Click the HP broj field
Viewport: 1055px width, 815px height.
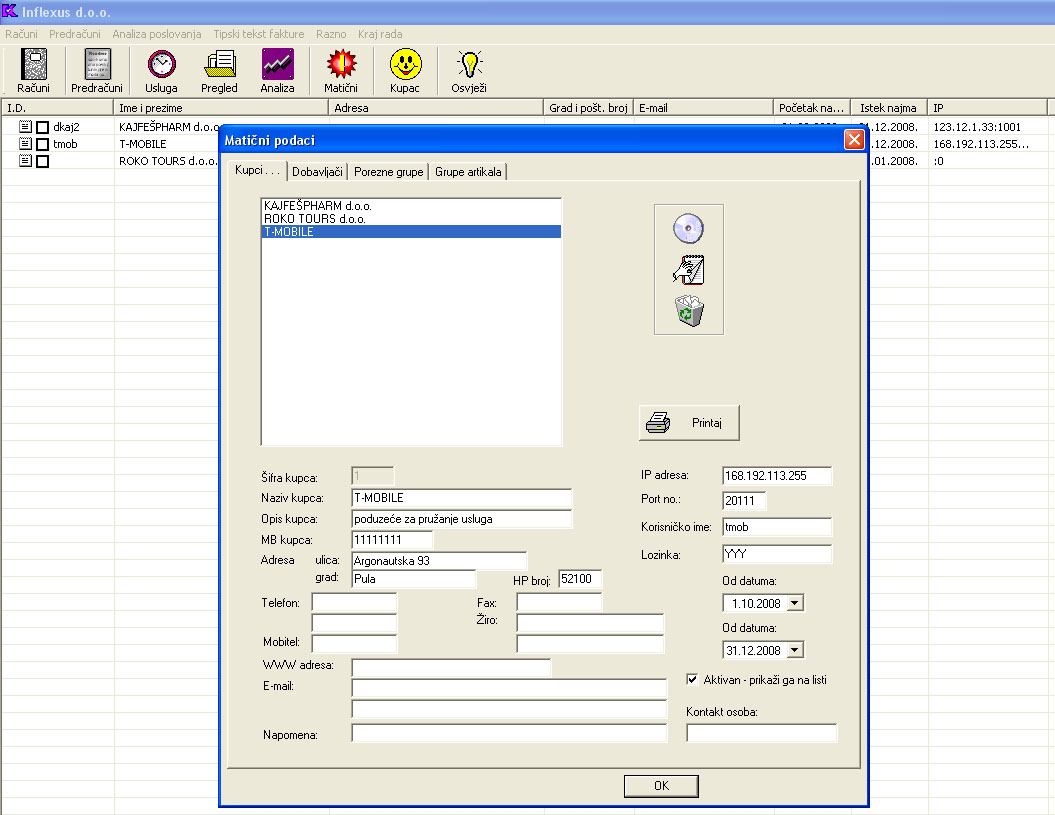point(580,579)
